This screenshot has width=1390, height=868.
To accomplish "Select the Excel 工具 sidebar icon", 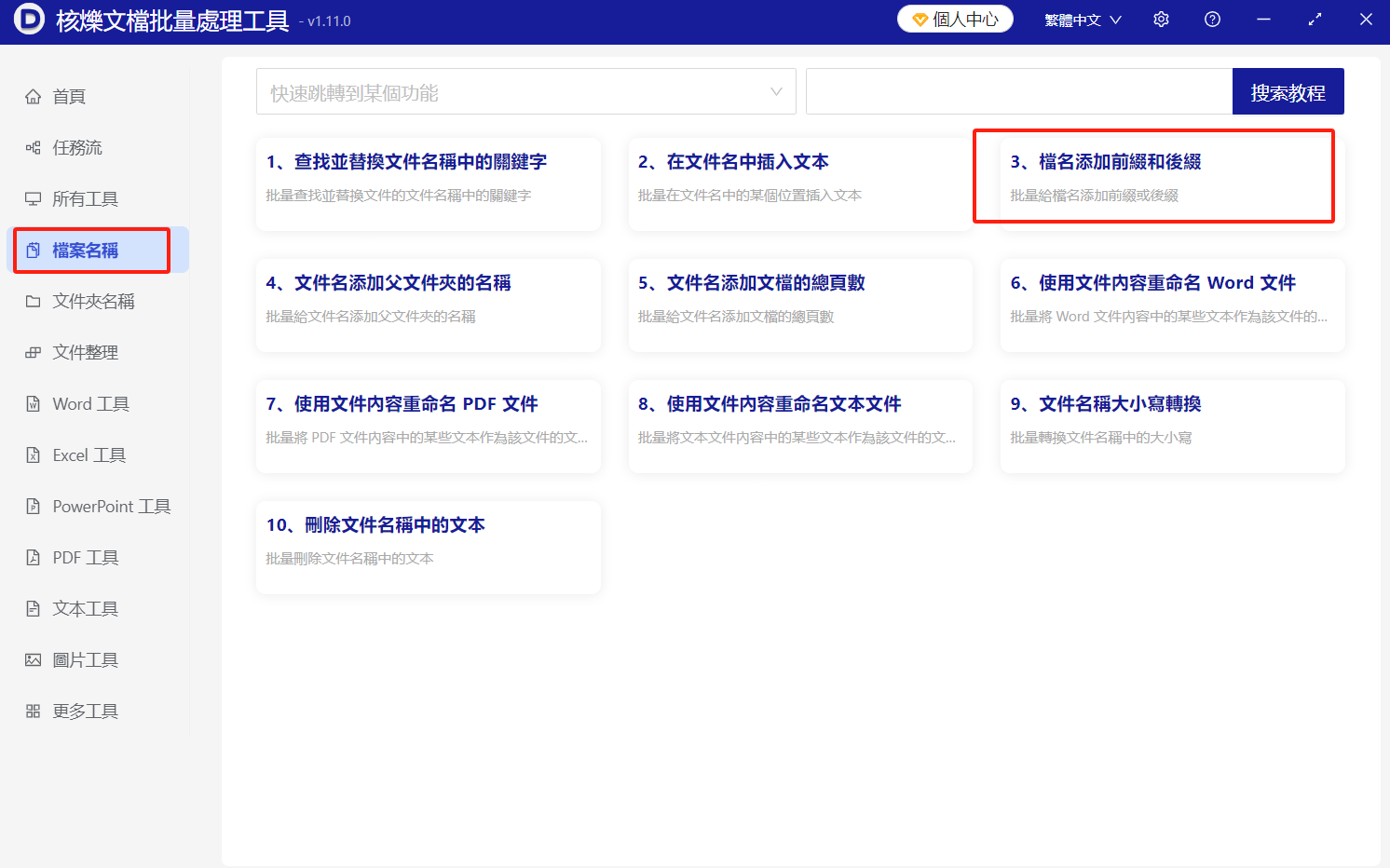I will point(34,454).
